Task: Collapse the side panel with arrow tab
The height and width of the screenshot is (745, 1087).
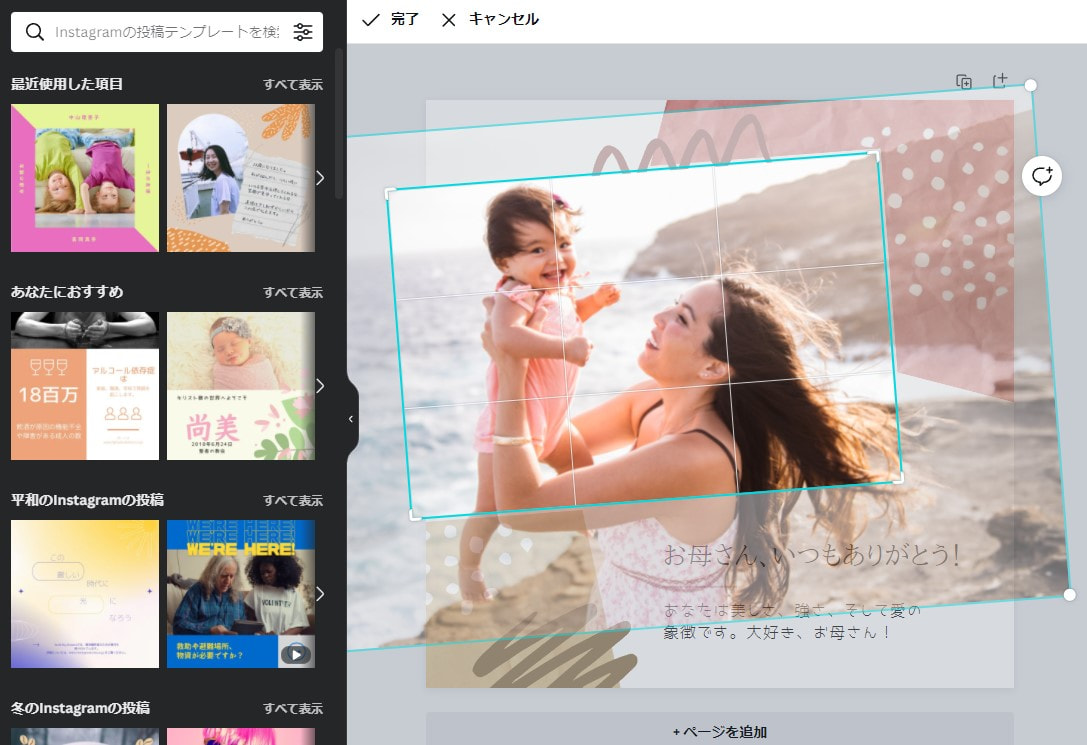Action: [351, 419]
